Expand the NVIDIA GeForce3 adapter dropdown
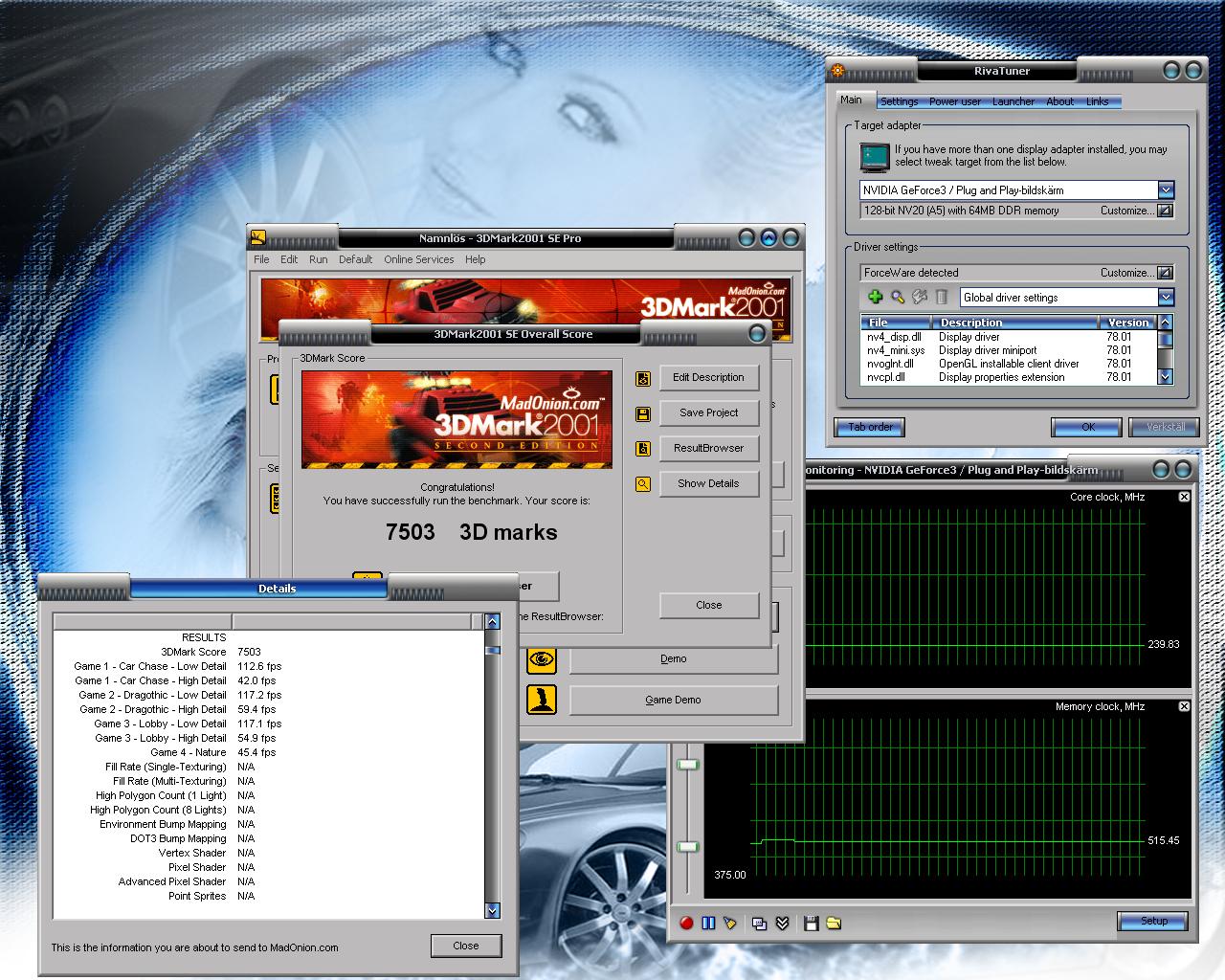The height and width of the screenshot is (980, 1225). (x=1166, y=190)
